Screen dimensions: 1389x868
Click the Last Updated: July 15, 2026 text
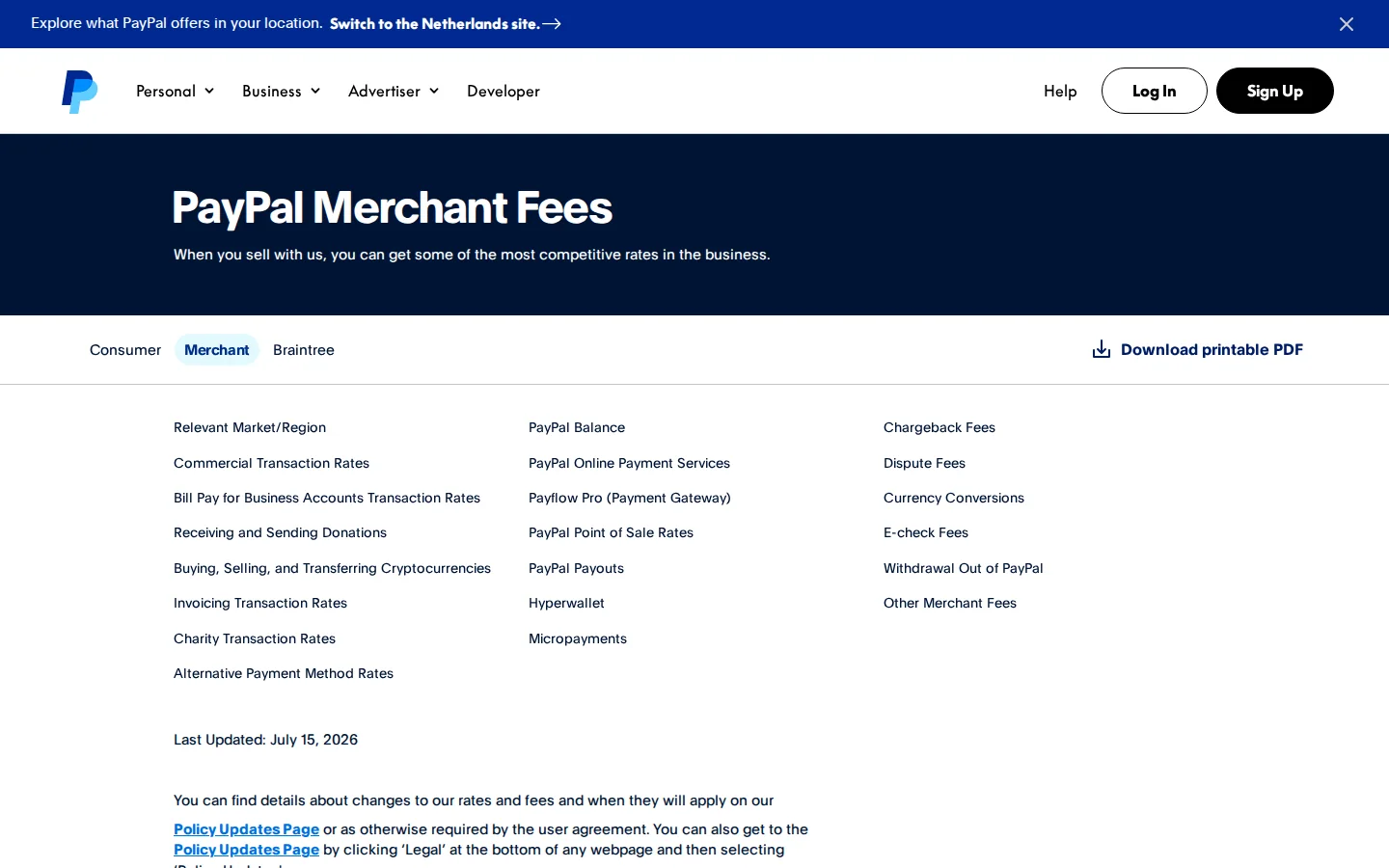pos(265,740)
